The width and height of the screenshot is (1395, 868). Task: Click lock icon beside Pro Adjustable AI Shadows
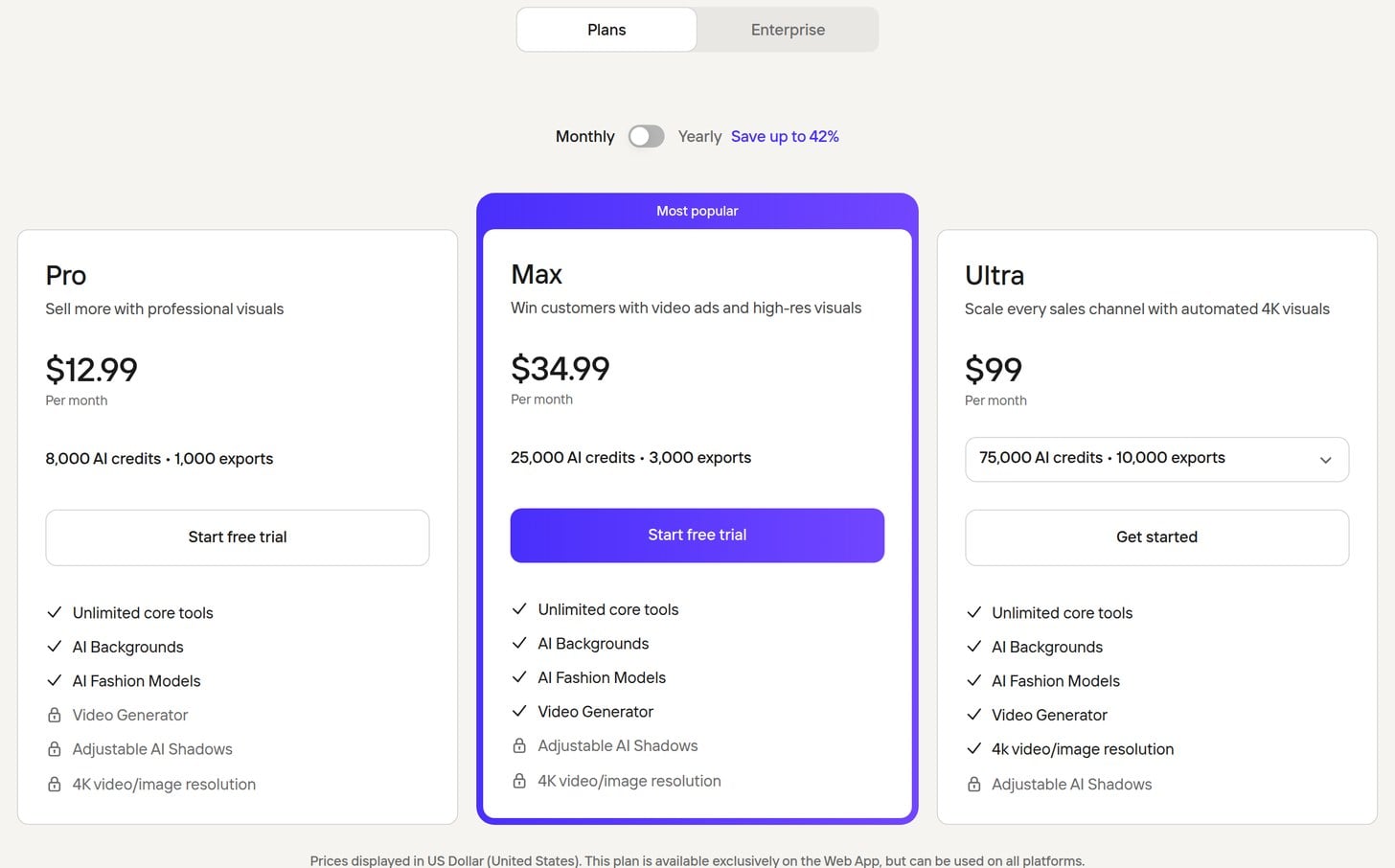coord(55,749)
